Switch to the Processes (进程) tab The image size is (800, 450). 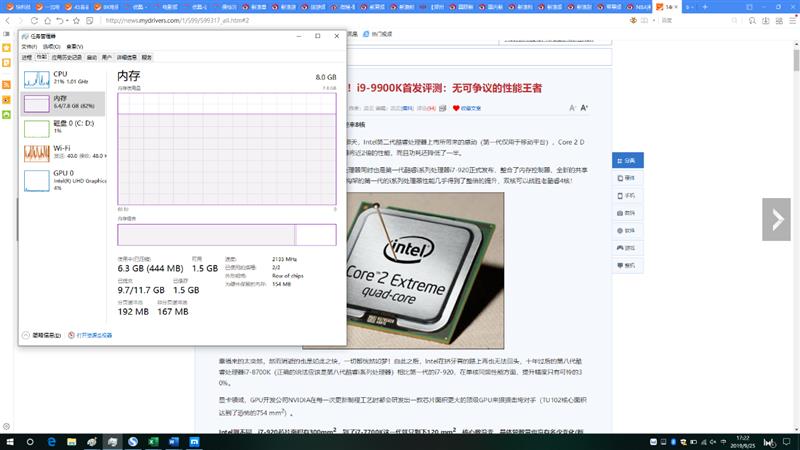[27, 57]
